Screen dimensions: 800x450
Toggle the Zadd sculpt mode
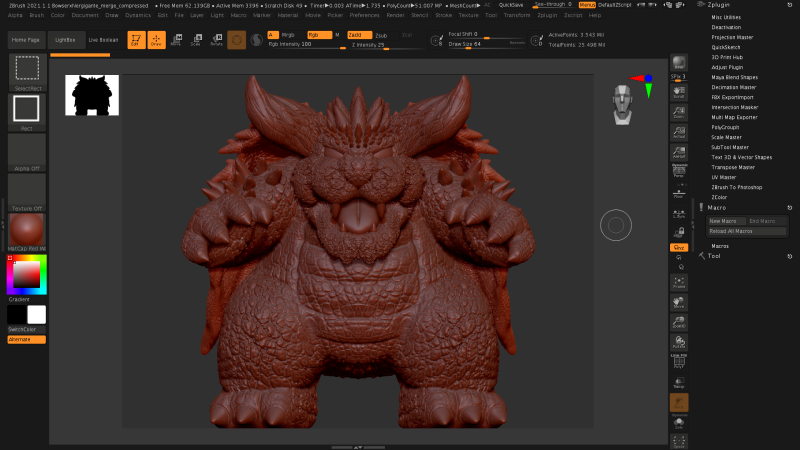(x=358, y=34)
